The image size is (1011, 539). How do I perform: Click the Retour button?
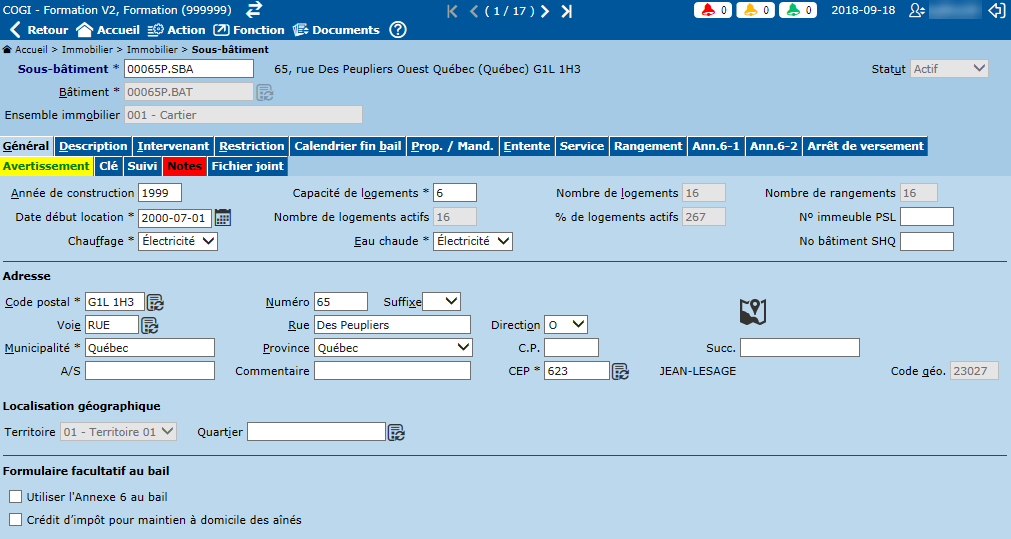point(39,30)
